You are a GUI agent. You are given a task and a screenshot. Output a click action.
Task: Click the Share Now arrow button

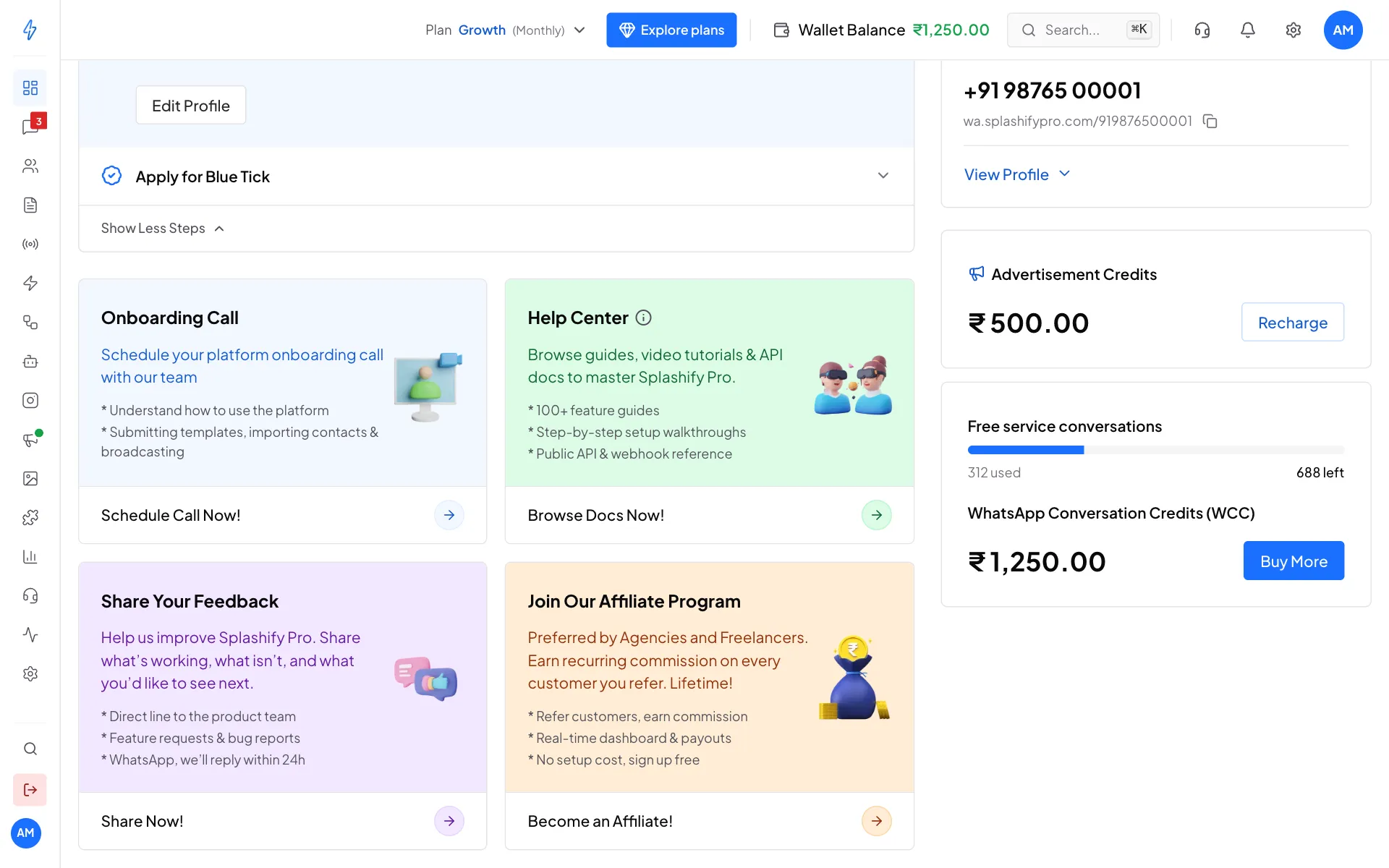[x=449, y=821]
